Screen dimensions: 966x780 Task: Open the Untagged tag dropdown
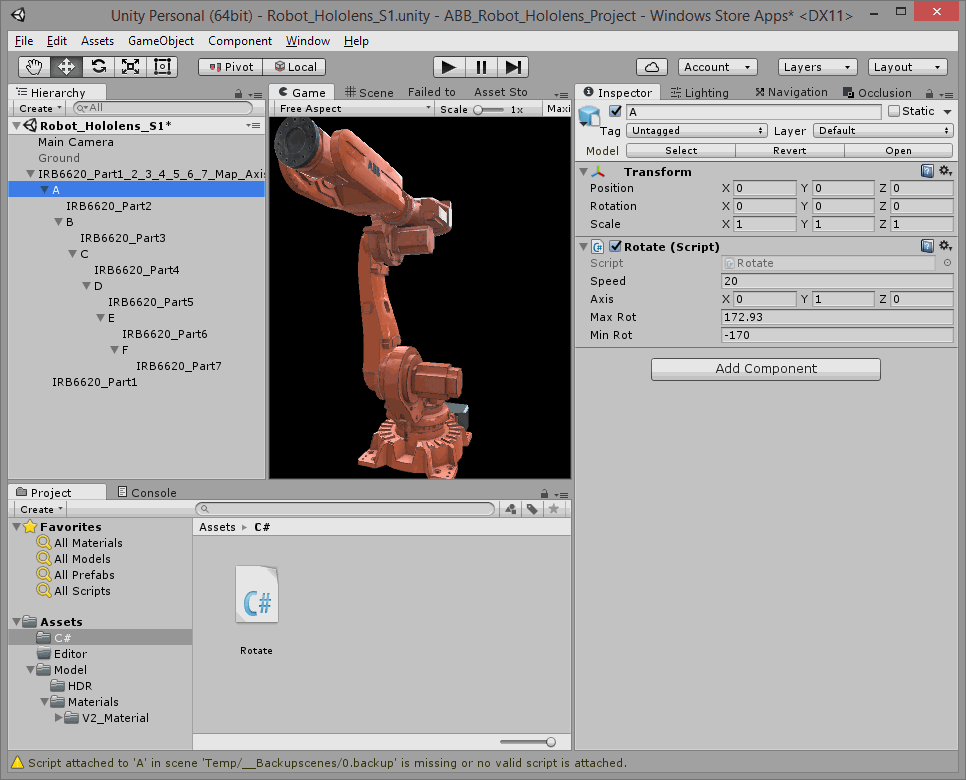pyautogui.click(x=696, y=130)
